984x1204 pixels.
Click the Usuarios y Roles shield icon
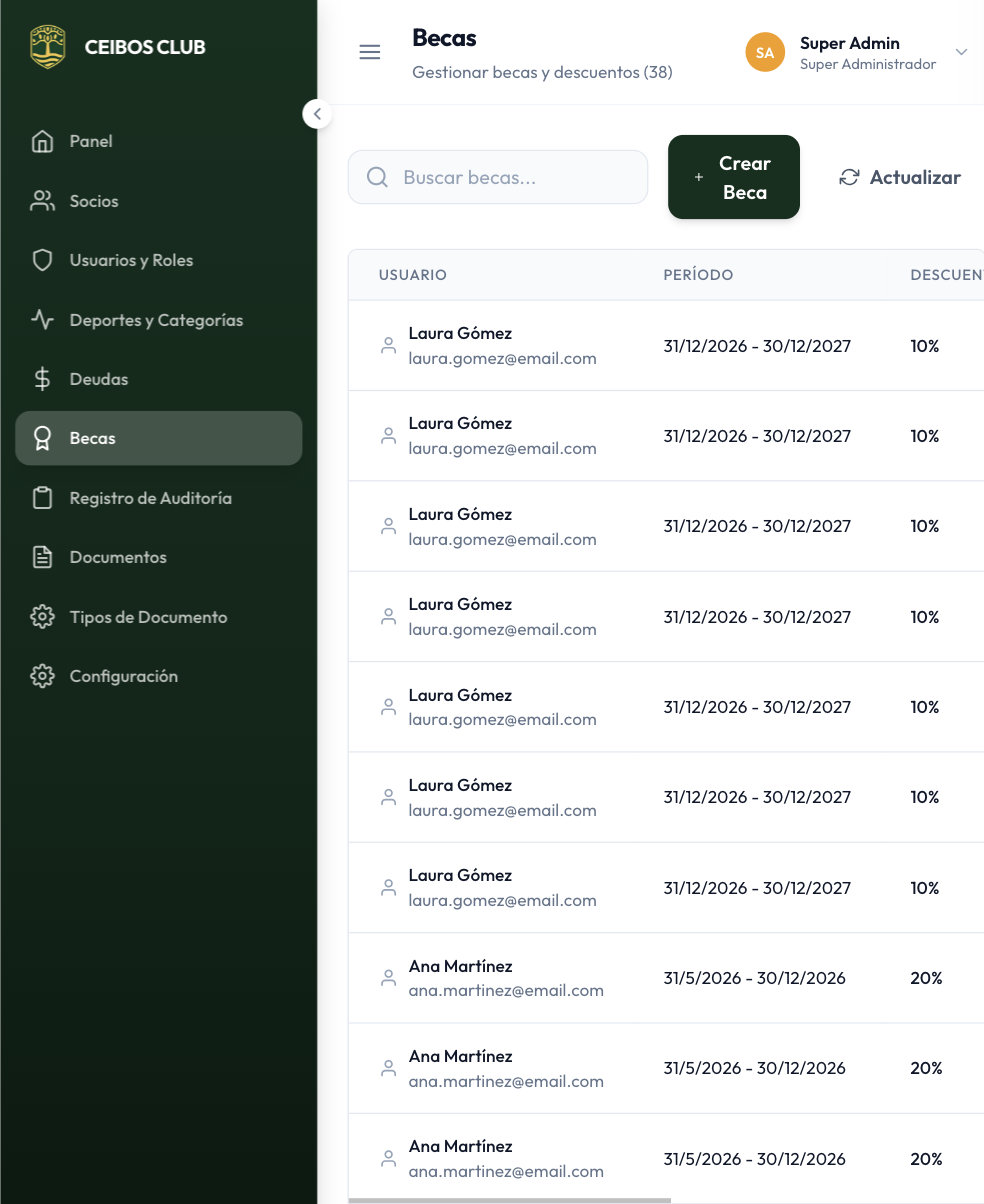42,261
